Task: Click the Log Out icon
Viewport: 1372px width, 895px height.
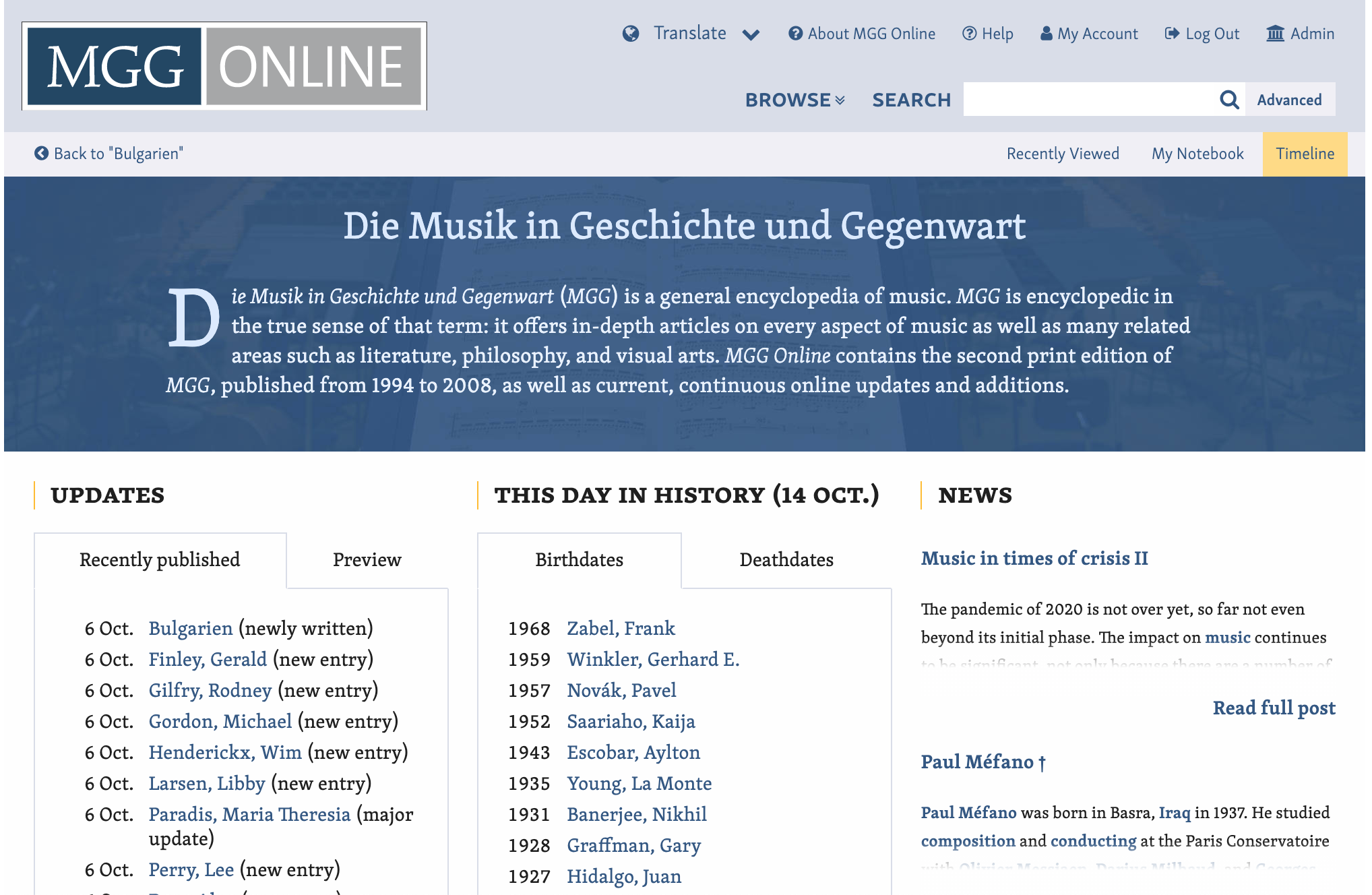Action: coord(1171,34)
